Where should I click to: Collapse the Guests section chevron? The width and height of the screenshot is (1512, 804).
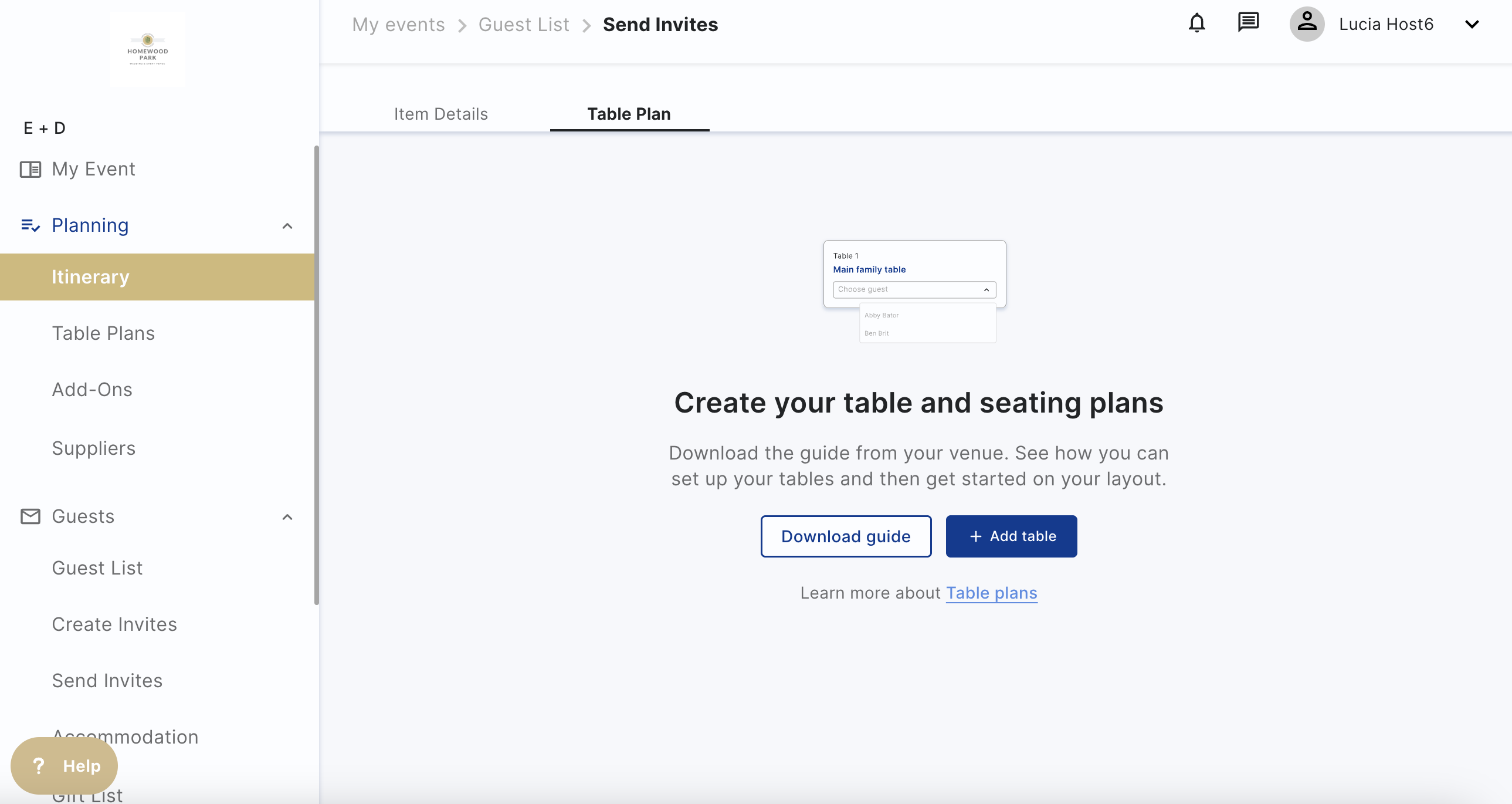point(287,517)
